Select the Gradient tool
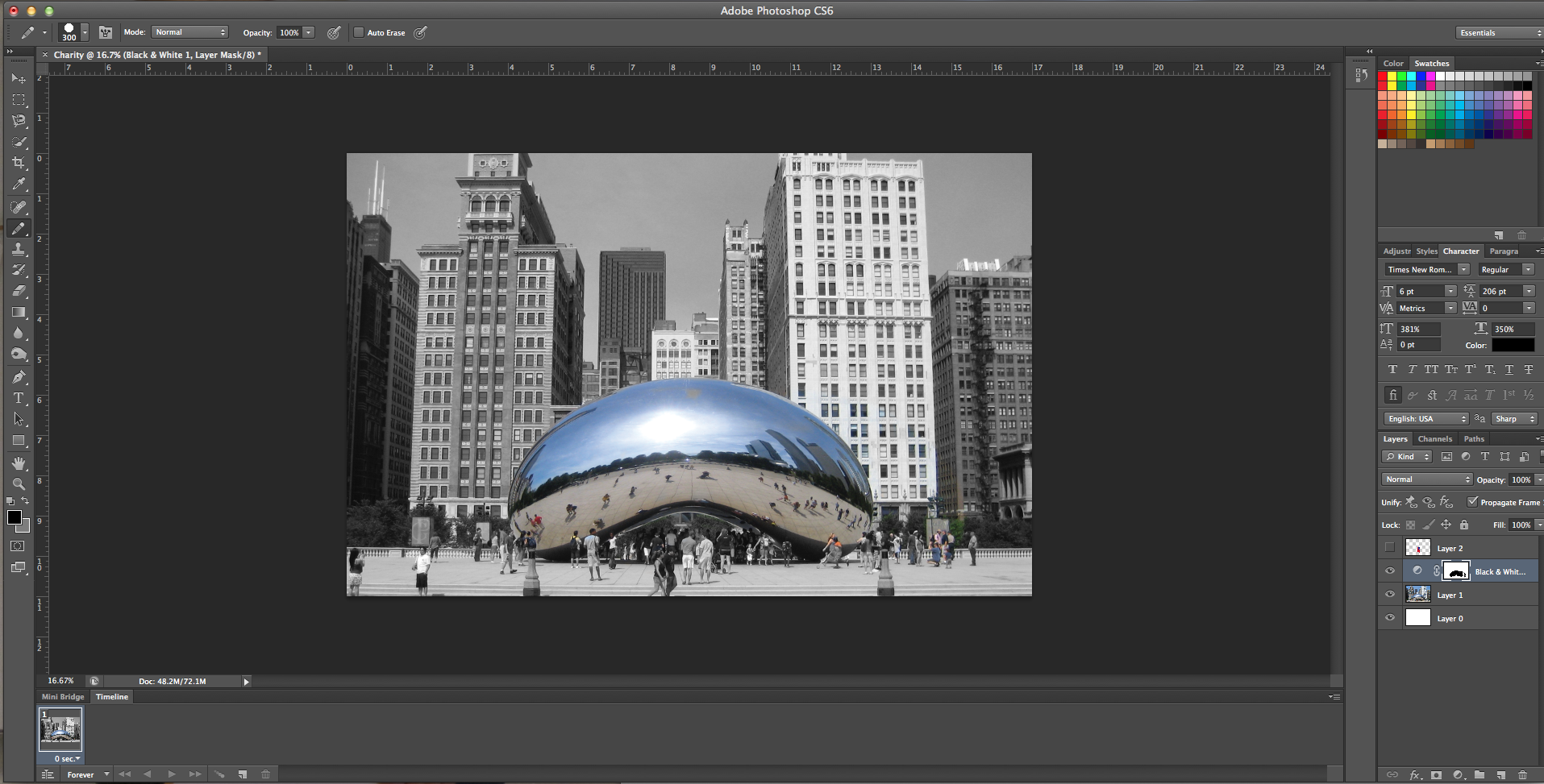 [19, 312]
